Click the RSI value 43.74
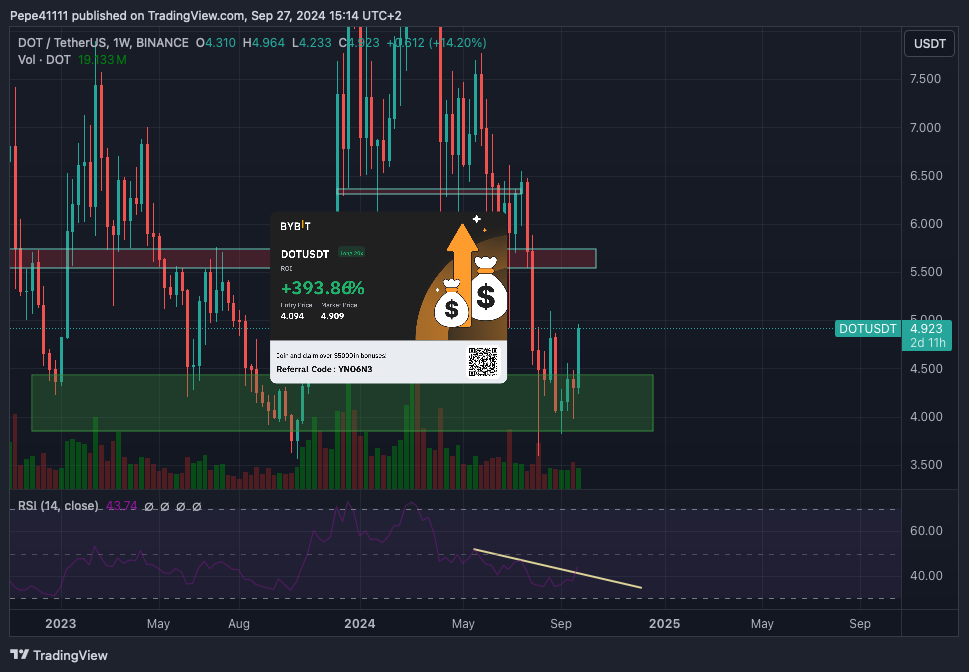Viewport: 969px width, 672px height. click(121, 506)
